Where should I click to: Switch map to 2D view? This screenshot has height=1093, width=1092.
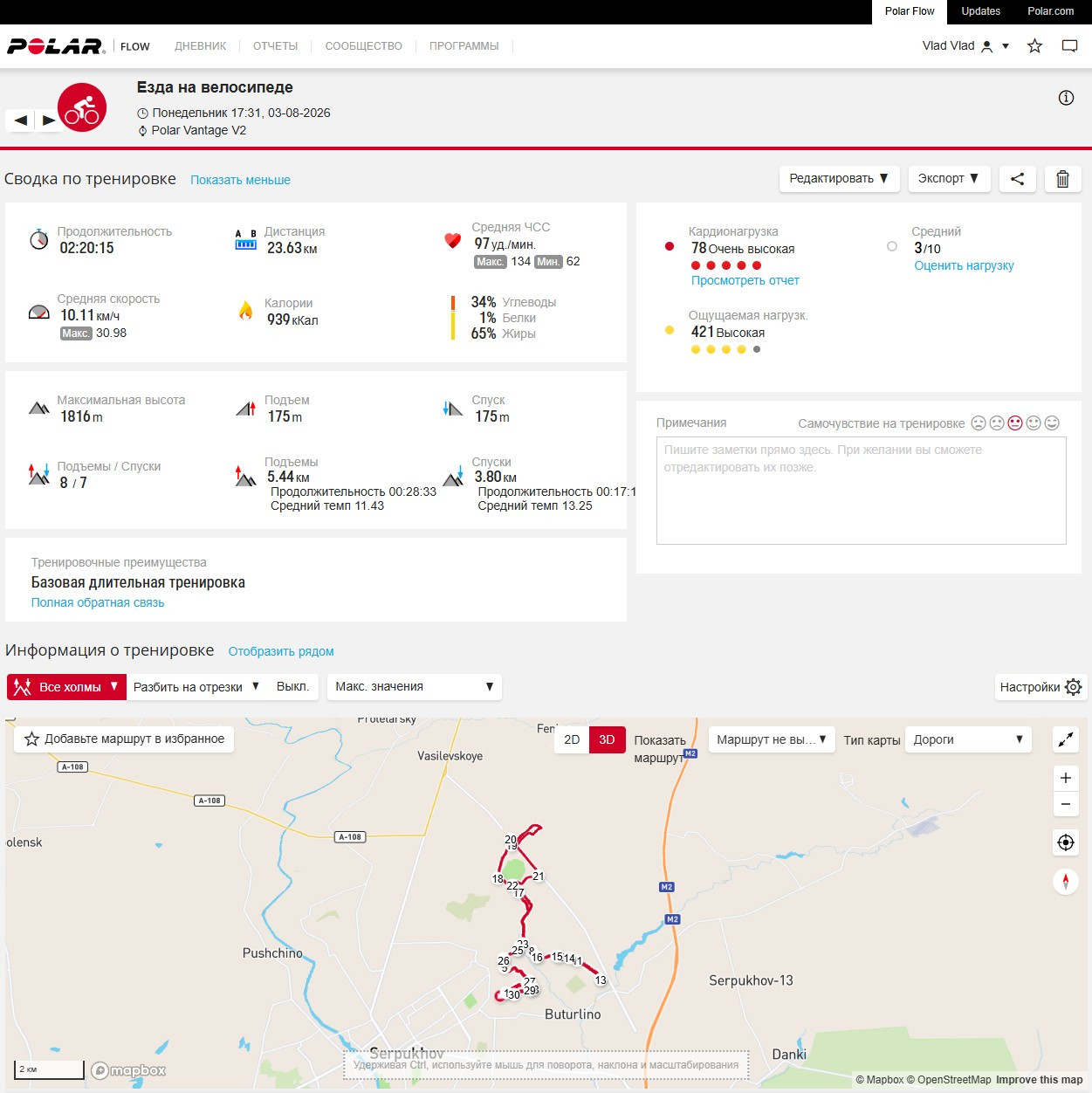tap(572, 739)
